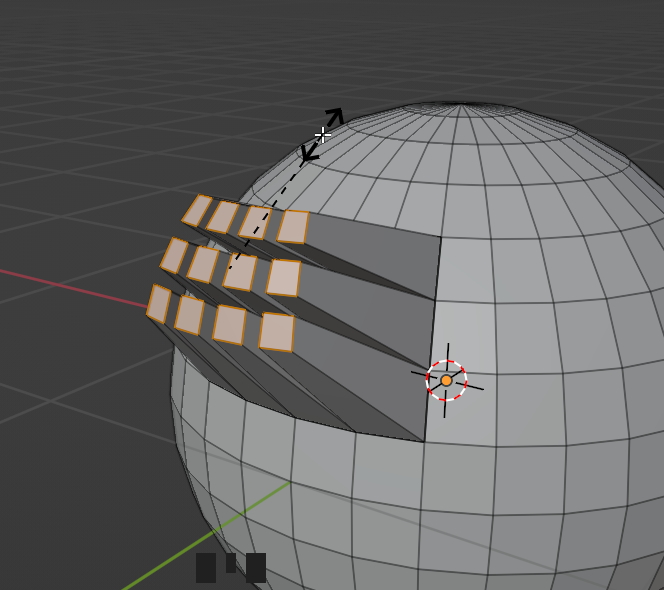664x590 pixels.
Task: Click the red-white 3D cursor ring
Action: click(x=446, y=381)
